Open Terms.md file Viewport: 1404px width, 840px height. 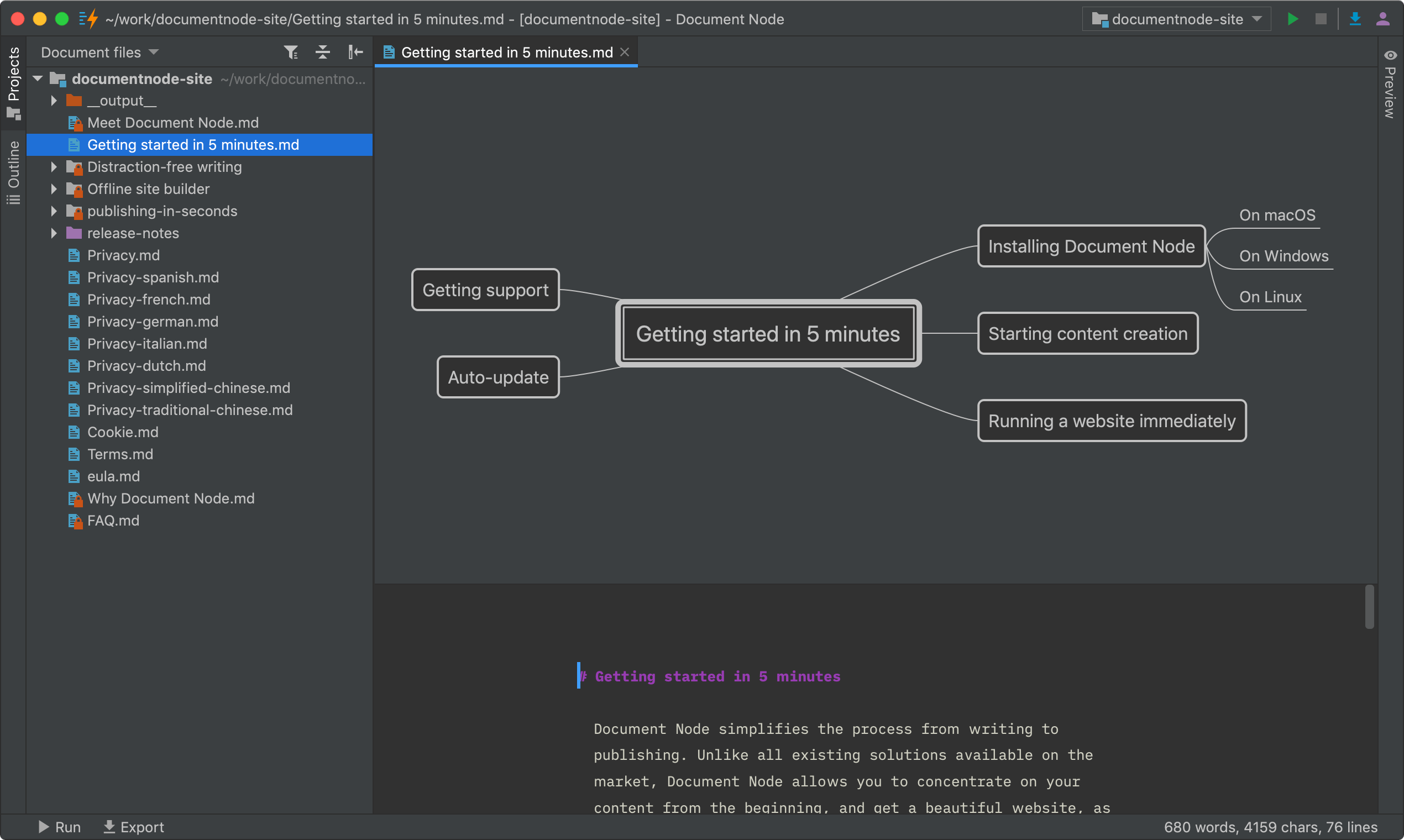120,454
